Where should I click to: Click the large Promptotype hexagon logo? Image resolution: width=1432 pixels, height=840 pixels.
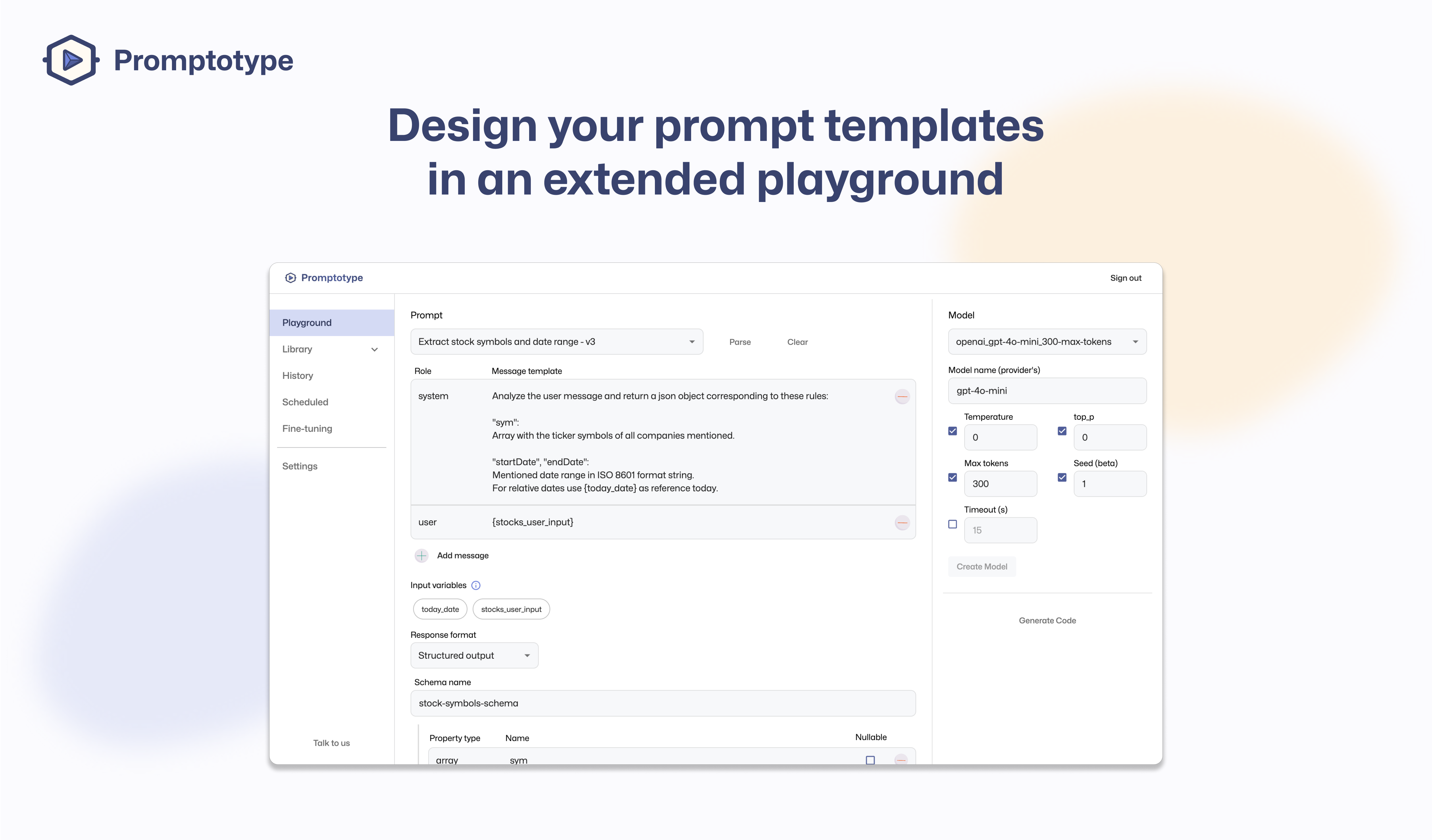pyautogui.click(x=71, y=60)
